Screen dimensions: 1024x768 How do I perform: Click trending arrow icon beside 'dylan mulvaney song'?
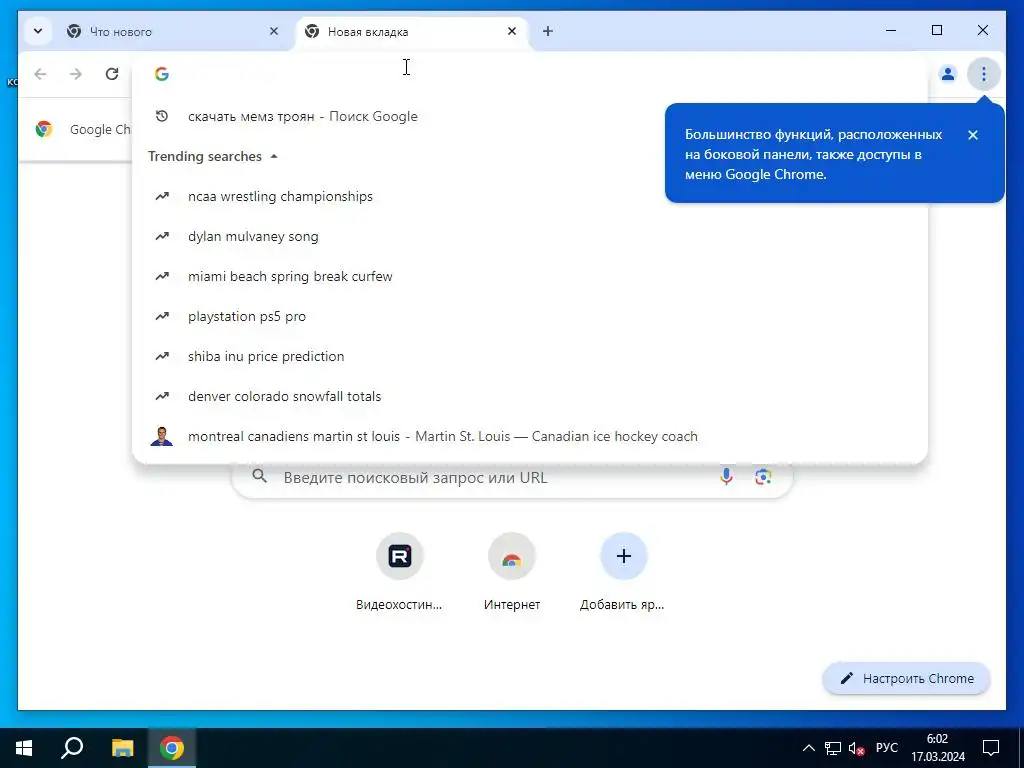(162, 236)
